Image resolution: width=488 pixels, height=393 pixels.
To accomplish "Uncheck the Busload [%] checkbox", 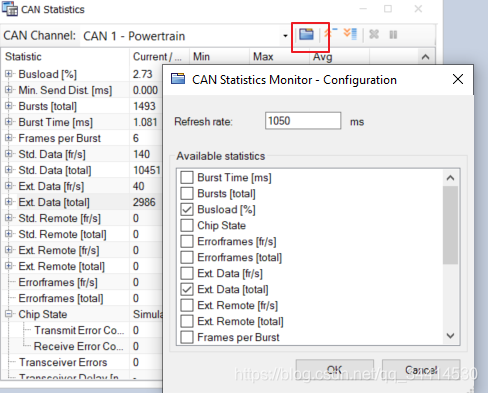I will coord(187,209).
